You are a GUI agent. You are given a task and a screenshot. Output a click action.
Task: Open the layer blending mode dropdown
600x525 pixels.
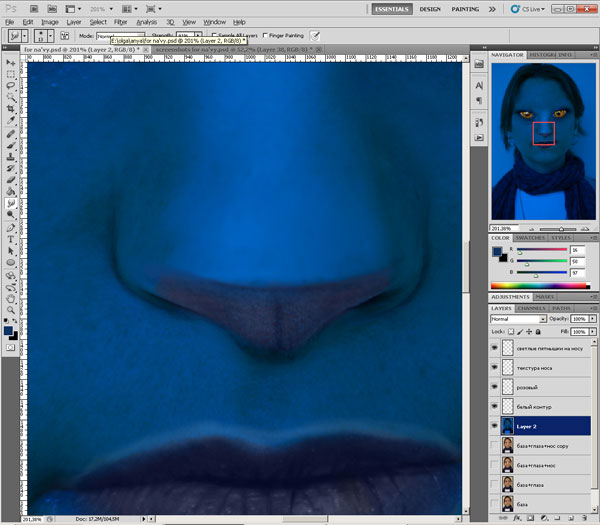point(517,319)
